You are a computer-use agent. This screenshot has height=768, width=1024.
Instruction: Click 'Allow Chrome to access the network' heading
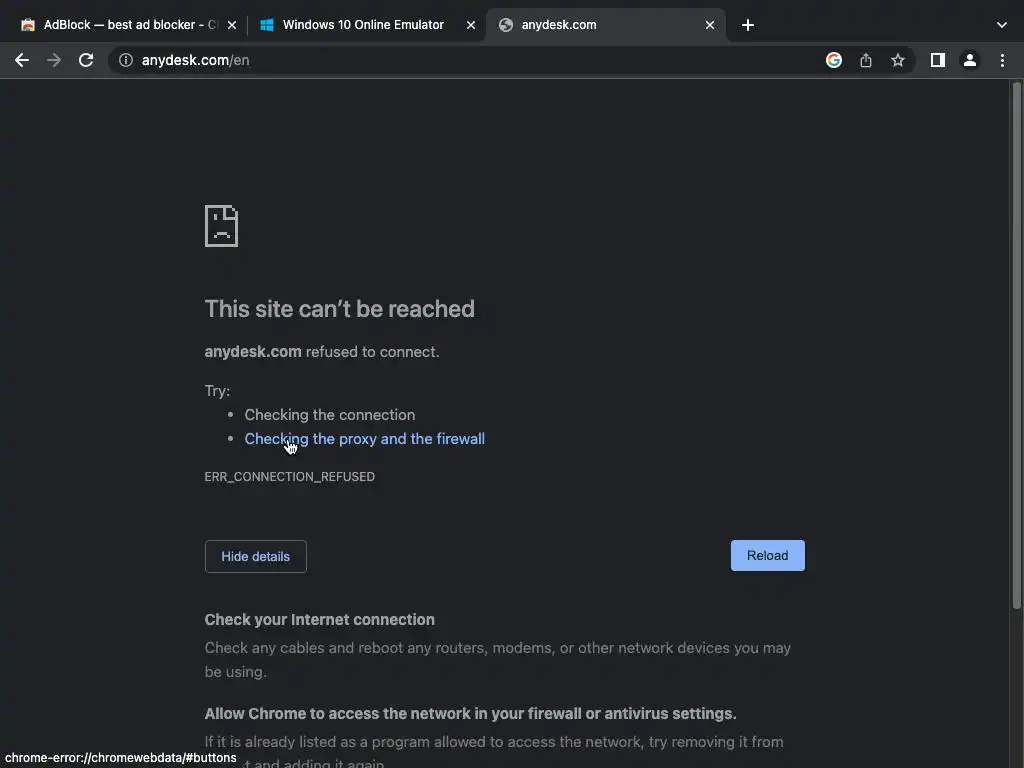(470, 714)
